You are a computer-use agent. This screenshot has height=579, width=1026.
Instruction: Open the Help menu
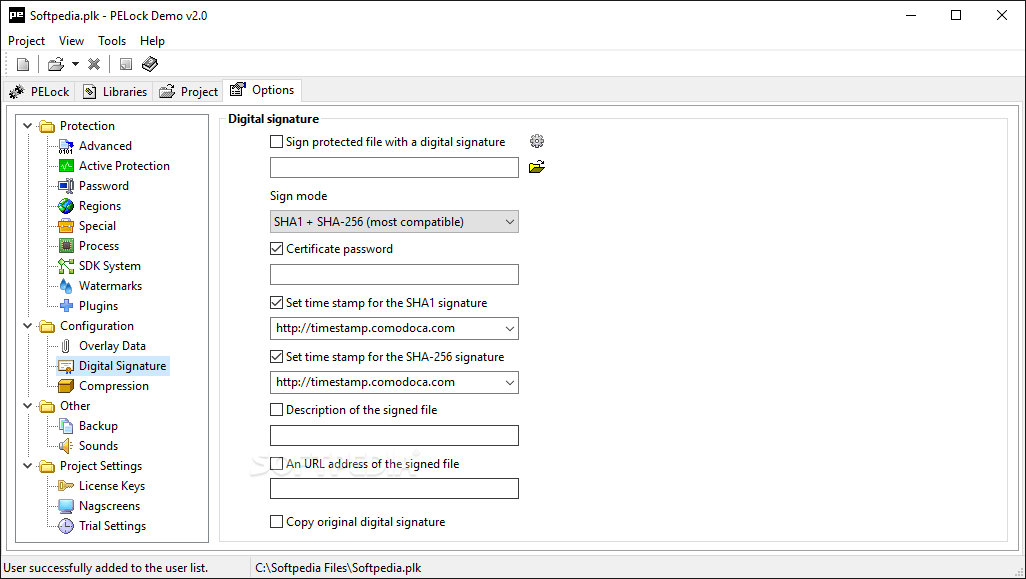click(x=152, y=41)
